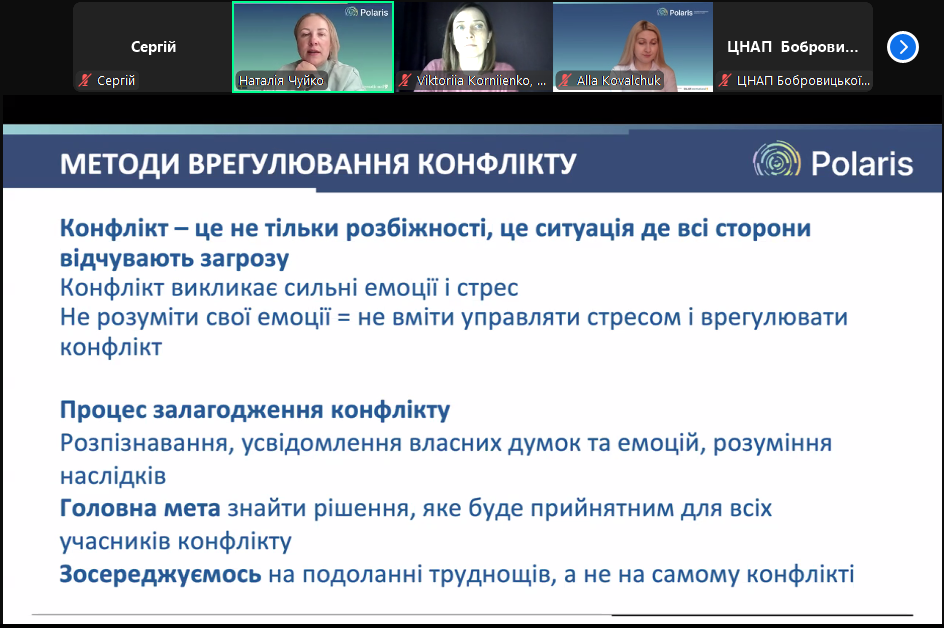Select Alla Kovalchuk's muted microphone icon
944x628 pixels.
[x=565, y=80]
